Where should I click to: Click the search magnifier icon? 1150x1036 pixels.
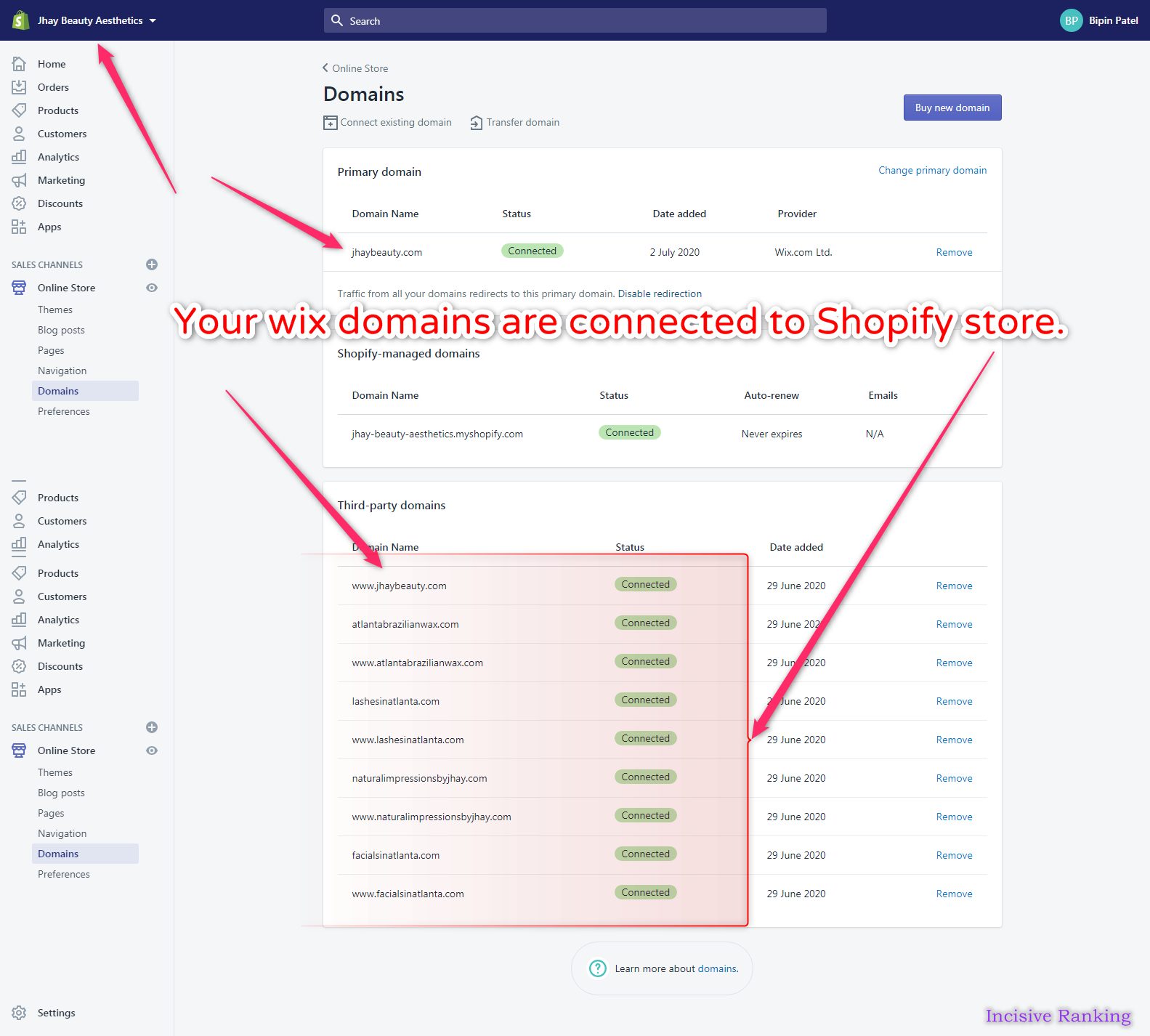click(337, 20)
